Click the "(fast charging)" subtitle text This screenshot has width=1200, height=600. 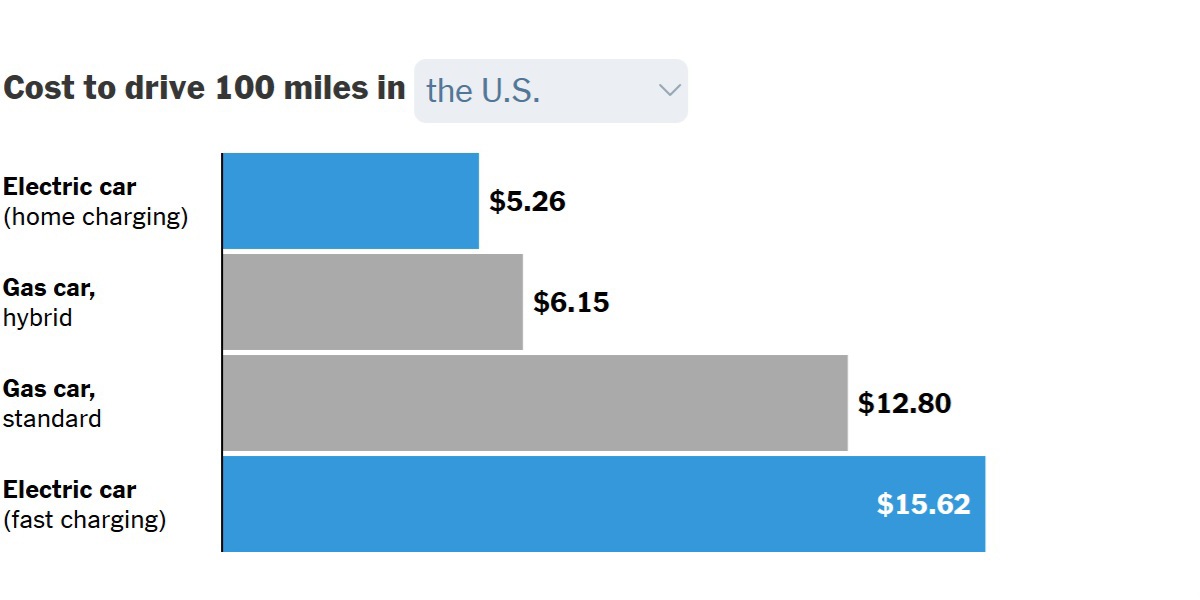[x=85, y=520]
